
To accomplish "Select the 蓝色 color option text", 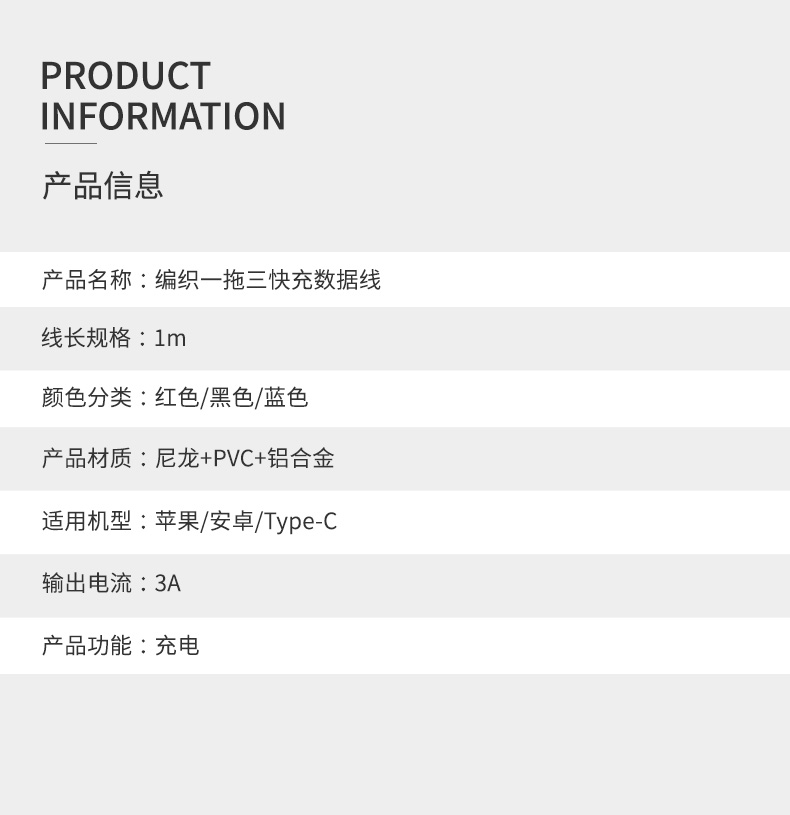I will 286,398.
